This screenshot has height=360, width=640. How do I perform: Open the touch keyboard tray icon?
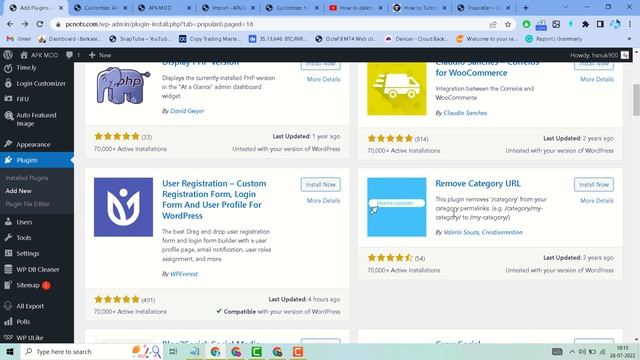[x=557, y=351]
